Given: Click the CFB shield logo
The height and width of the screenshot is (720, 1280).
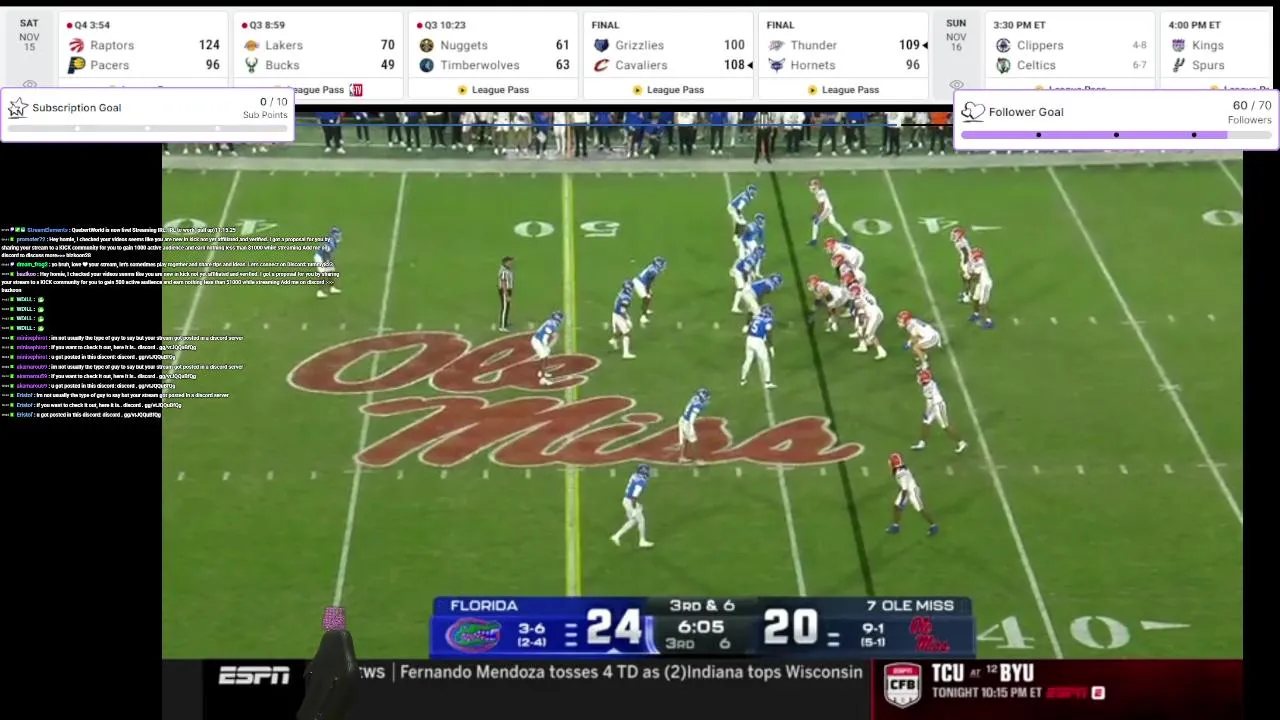Looking at the screenshot, I should point(902,686).
